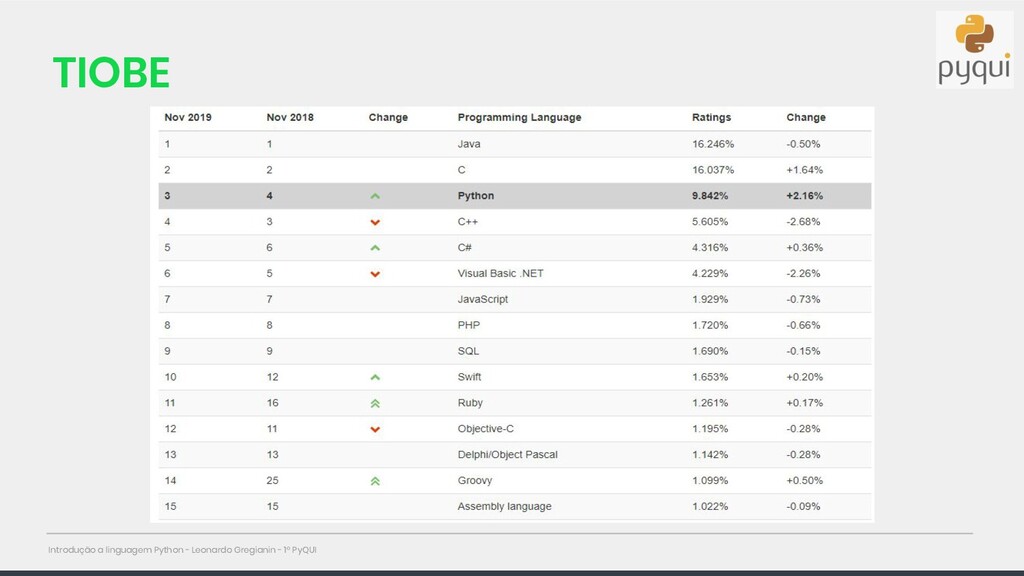Click the +0.20% change value
This screenshot has width=1024, height=576.
coord(805,377)
